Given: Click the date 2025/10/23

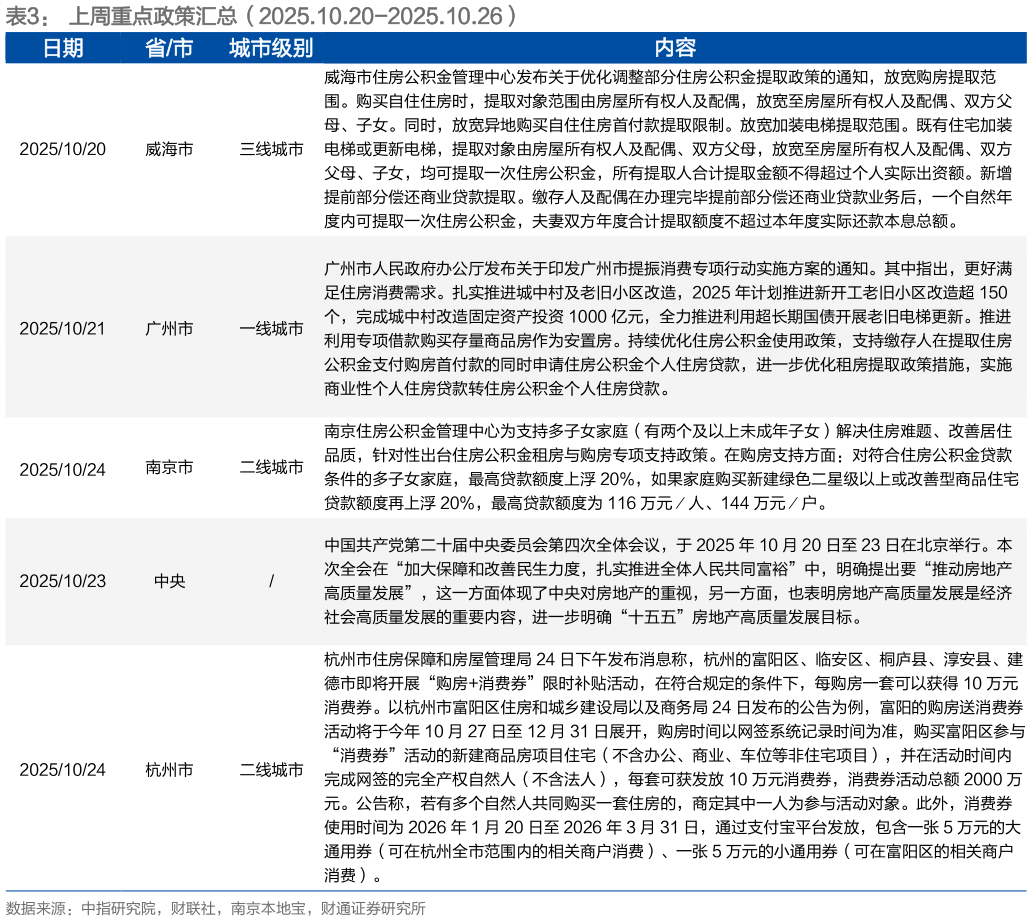Looking at the screenshot, I should pos(64,580).
